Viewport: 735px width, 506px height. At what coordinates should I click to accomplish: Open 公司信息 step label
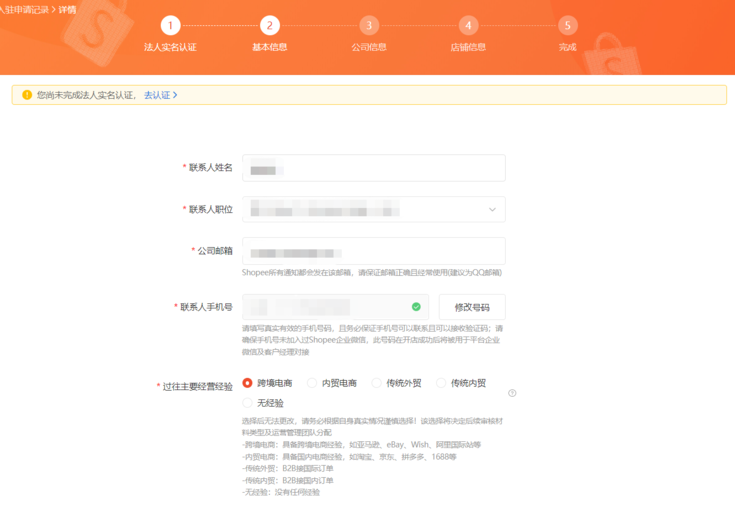click(x=369, y=47)
